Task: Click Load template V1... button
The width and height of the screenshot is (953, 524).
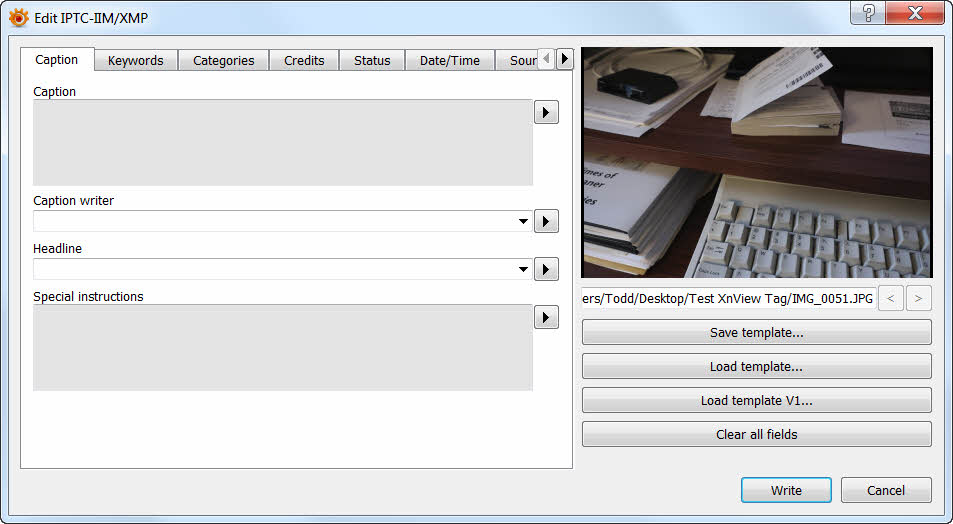Action: click(x=757, y=401)
